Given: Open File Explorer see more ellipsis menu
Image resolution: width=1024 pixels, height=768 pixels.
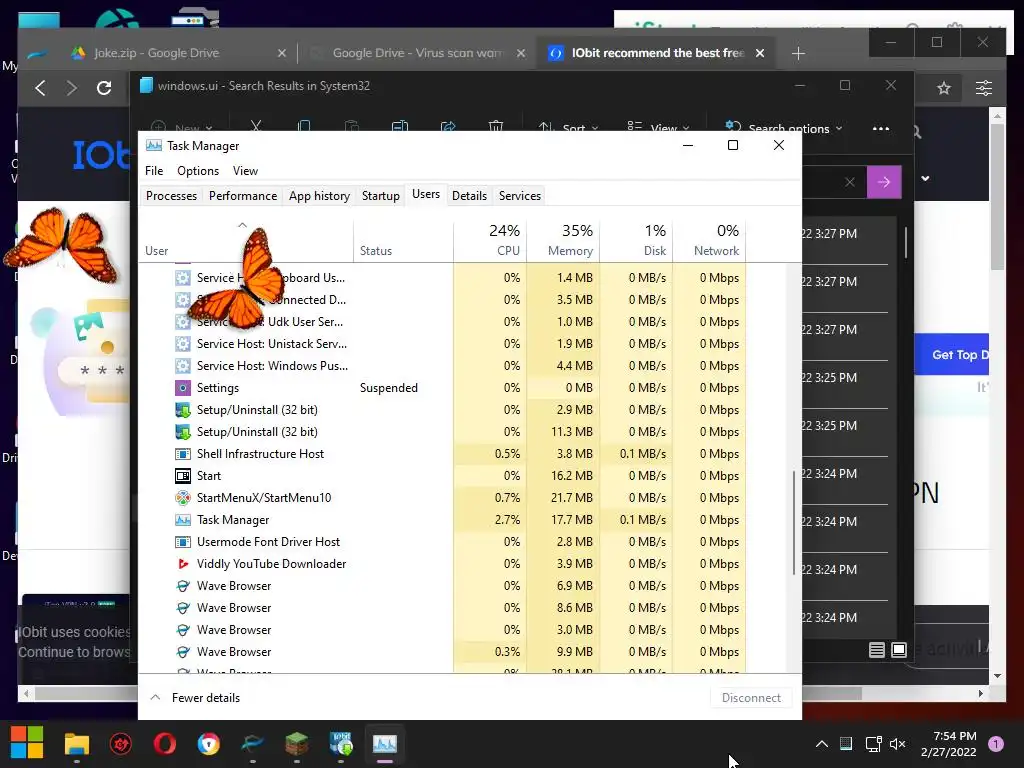Looking at the screenshot, I should [x=881, y=129].
